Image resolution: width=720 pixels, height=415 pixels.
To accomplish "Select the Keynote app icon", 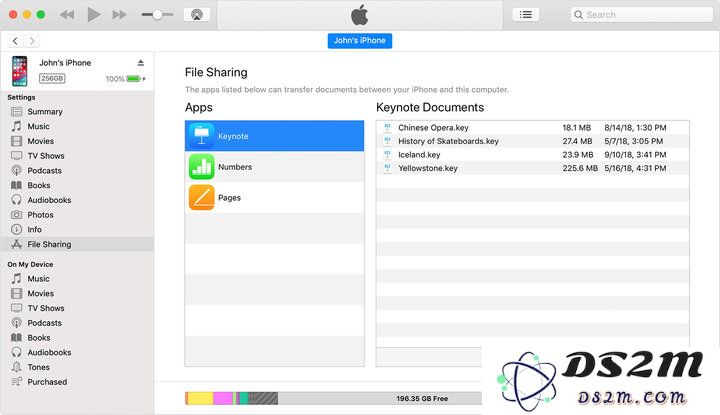I will click(x=201, y=136).
